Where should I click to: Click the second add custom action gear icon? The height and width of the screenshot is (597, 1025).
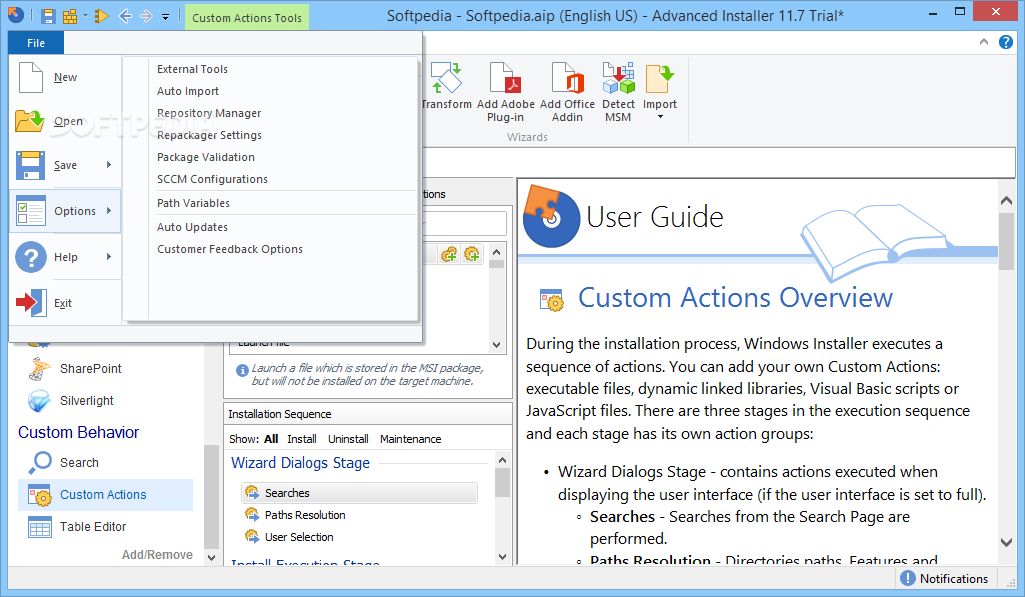click(471, 254)
